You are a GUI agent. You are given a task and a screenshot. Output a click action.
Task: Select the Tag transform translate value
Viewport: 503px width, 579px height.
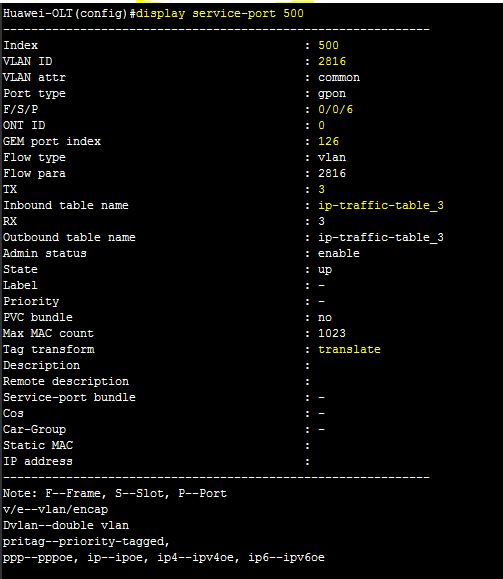pos(349,349)
